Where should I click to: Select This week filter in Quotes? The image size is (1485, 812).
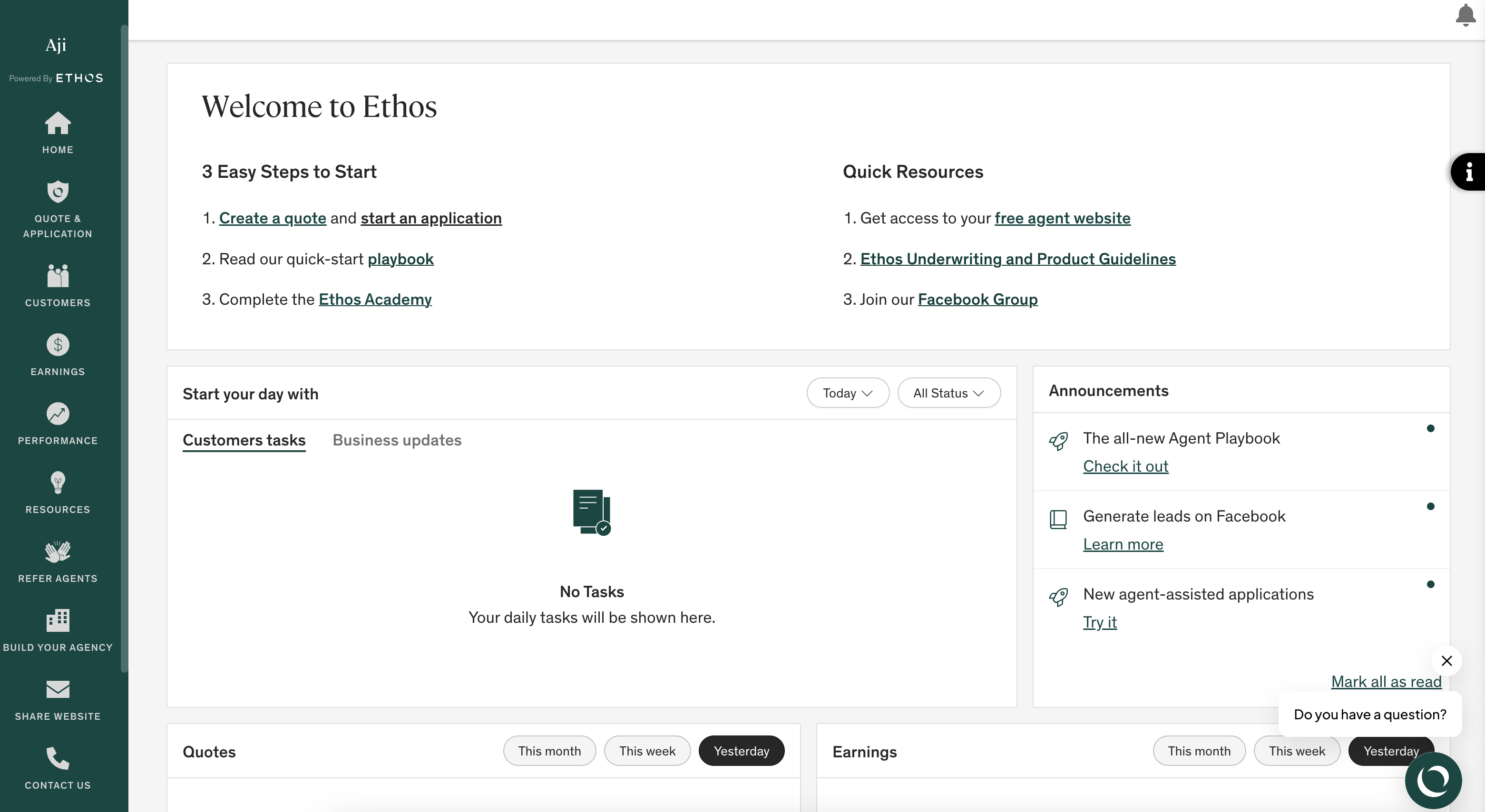pos(647,750)
